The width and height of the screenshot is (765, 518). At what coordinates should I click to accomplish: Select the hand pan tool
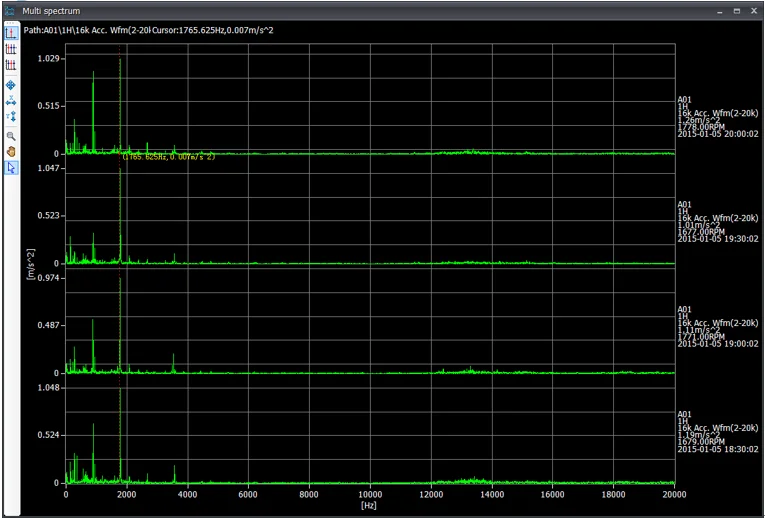(x=11, y=151)
